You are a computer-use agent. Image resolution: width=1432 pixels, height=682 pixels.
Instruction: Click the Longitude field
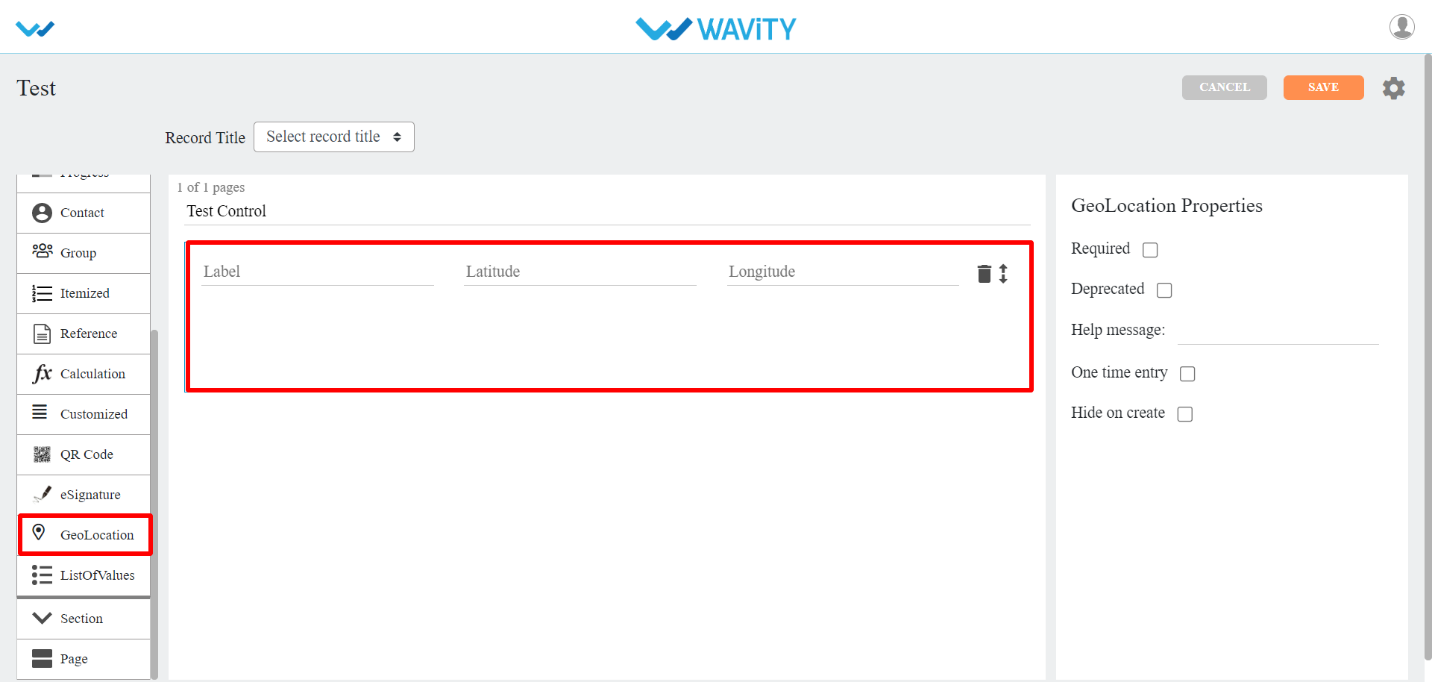click(843, 272)
